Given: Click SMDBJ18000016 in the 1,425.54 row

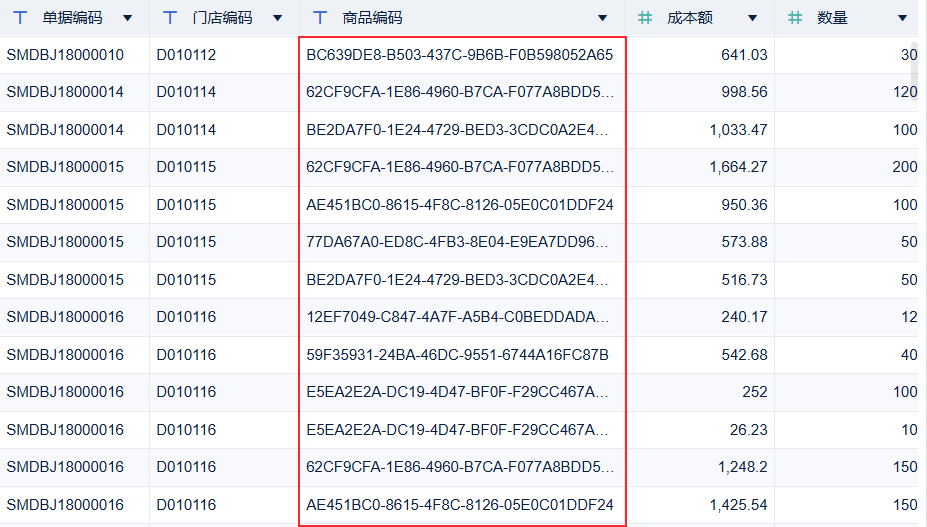Looking at the screenshot, I should point(65,505).
